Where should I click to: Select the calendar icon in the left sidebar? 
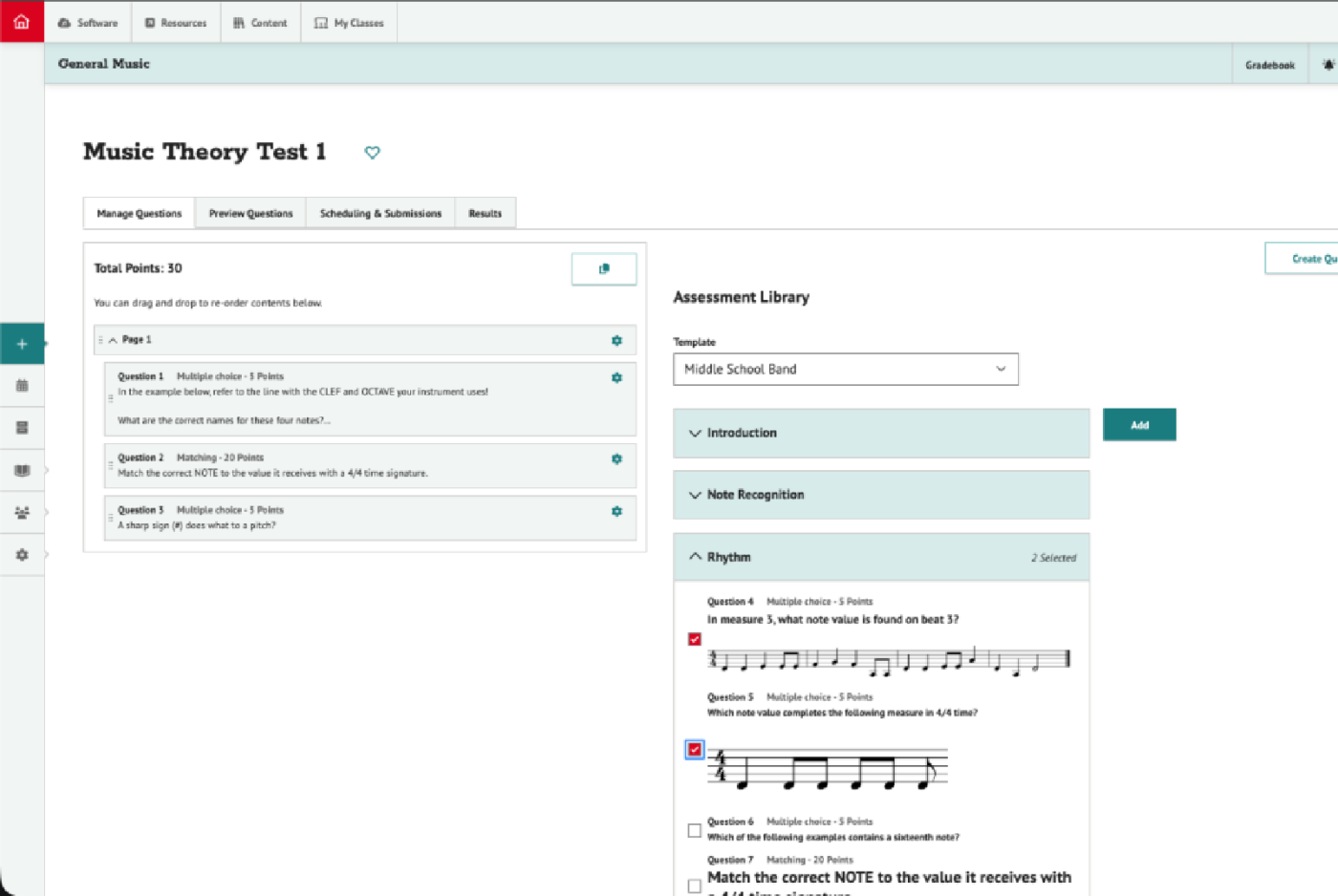[21, 385]
